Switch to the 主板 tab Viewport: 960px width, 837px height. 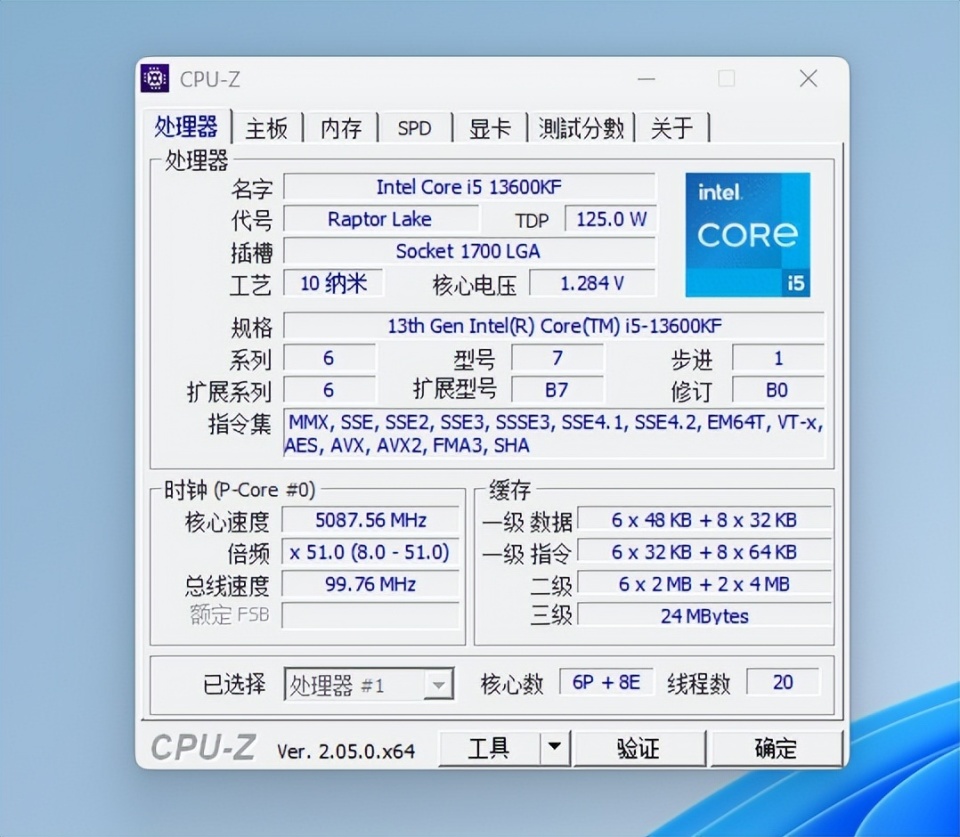[x=267, y=128]
